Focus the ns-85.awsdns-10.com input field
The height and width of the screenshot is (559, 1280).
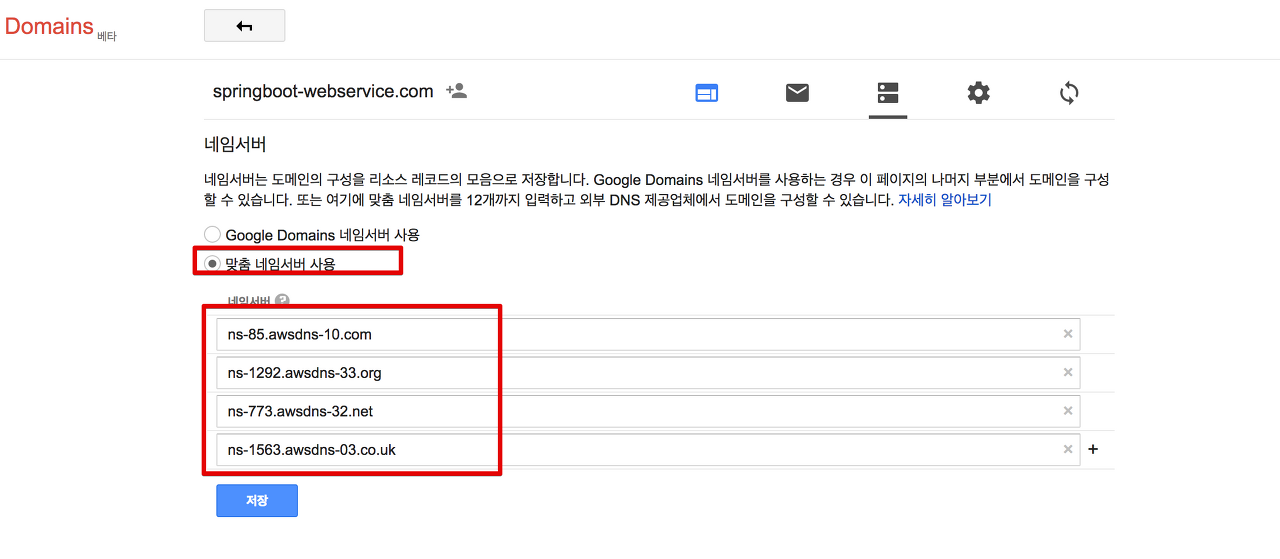click(x=648, y=334)
